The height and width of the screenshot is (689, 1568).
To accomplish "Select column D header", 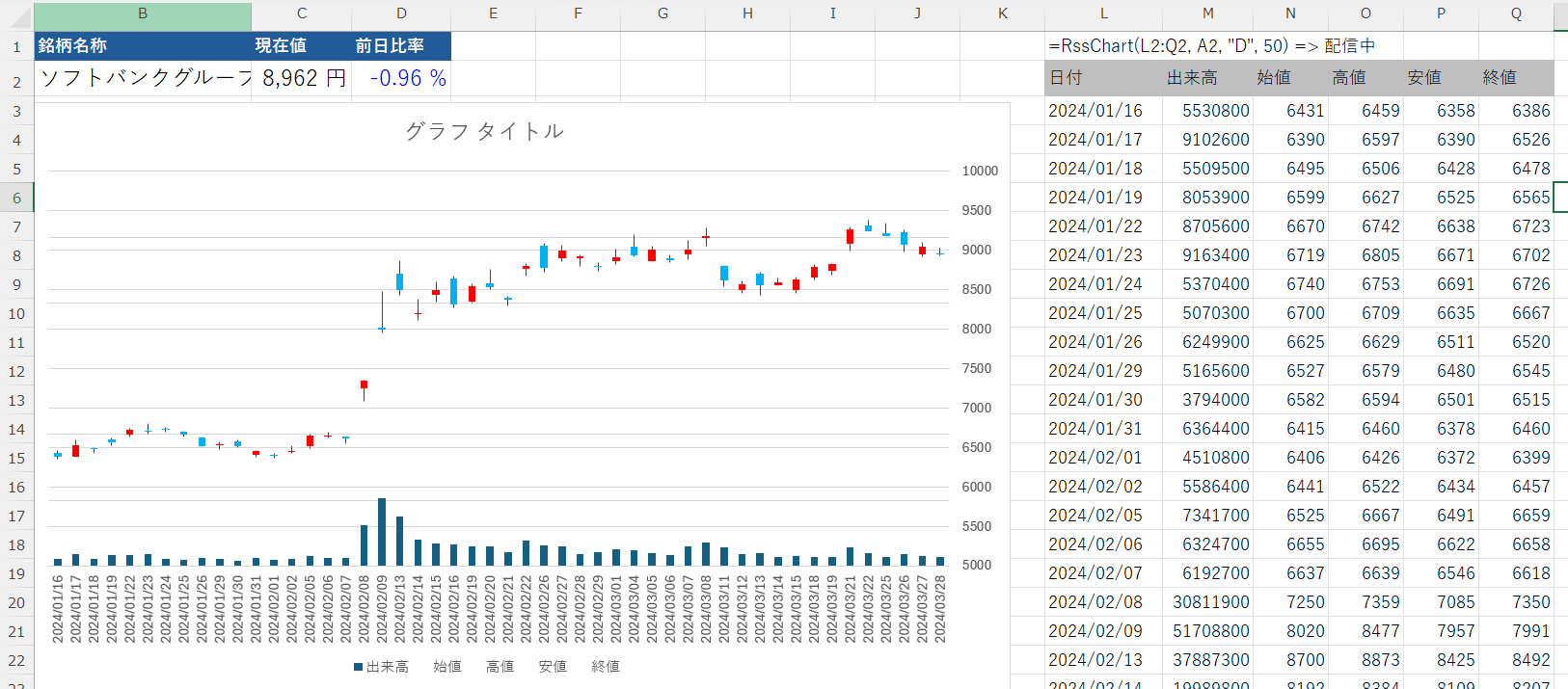I will tap(401, 14).
